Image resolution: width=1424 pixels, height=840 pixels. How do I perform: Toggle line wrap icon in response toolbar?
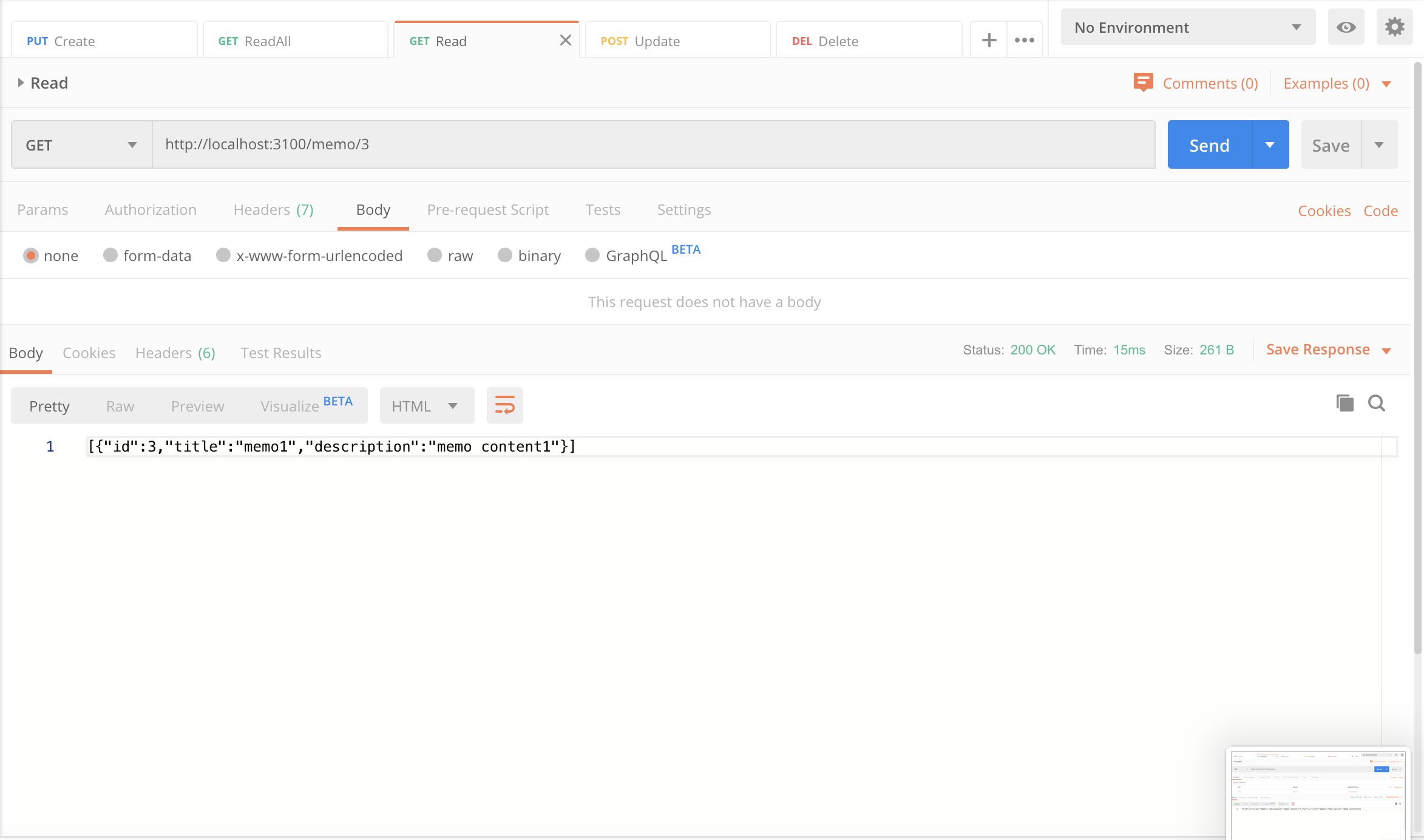pyautogui.click(x=504, y=405)
